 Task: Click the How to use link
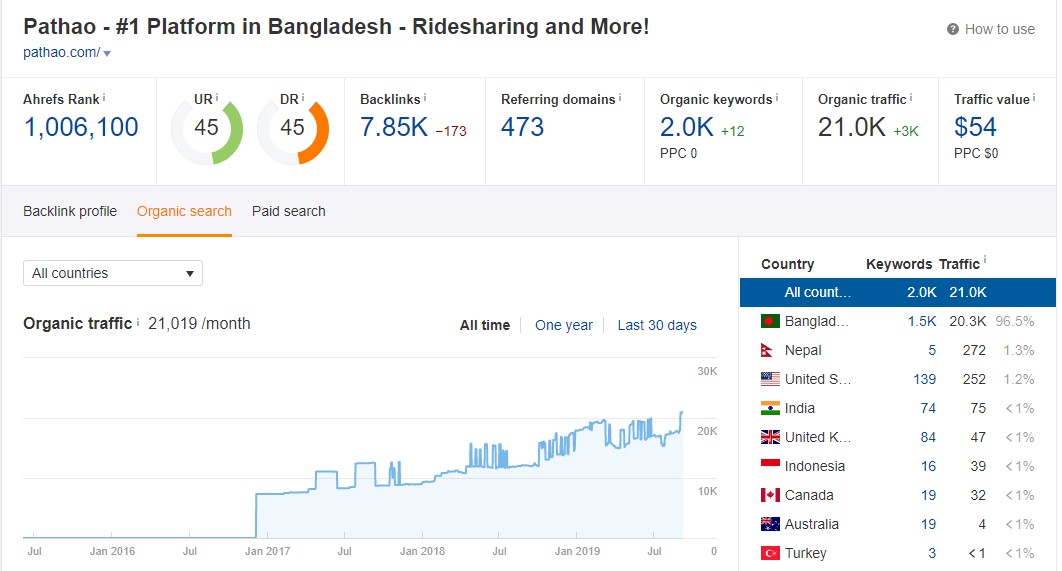click(x=1000, y=29)
